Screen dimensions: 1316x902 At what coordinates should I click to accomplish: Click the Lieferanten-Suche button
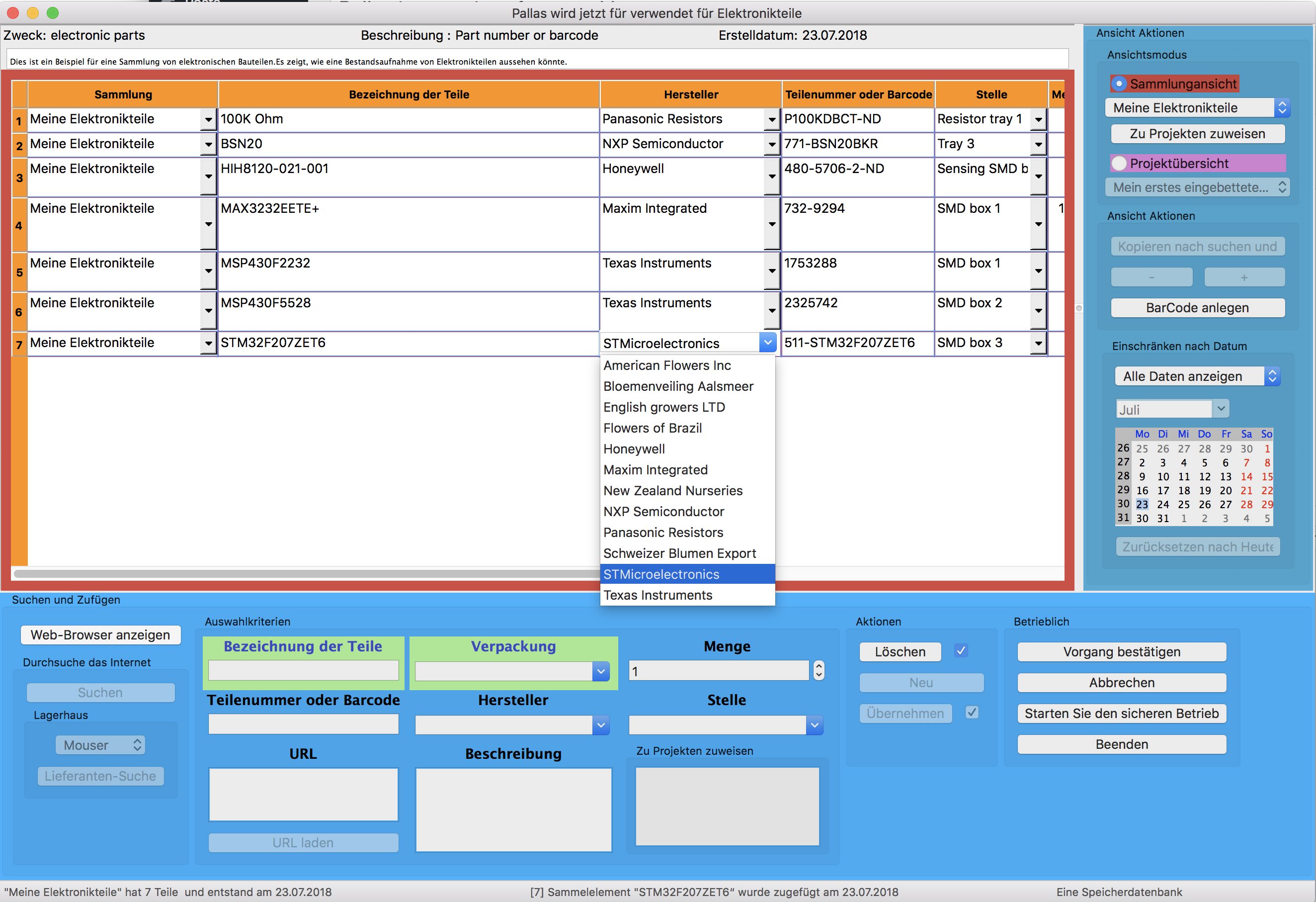coord(100,776)
